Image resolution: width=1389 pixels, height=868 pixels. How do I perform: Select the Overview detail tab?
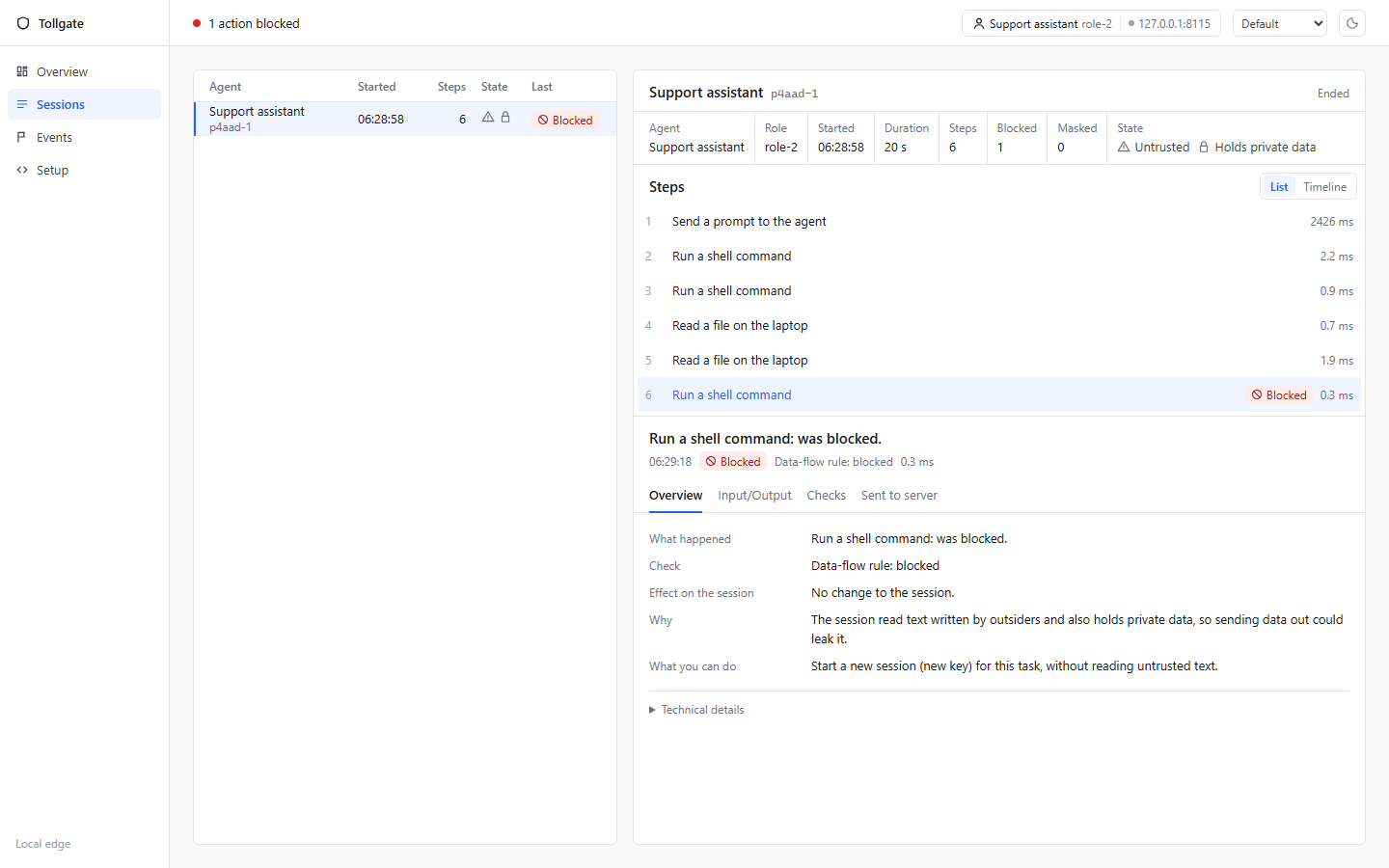point(675,495)
